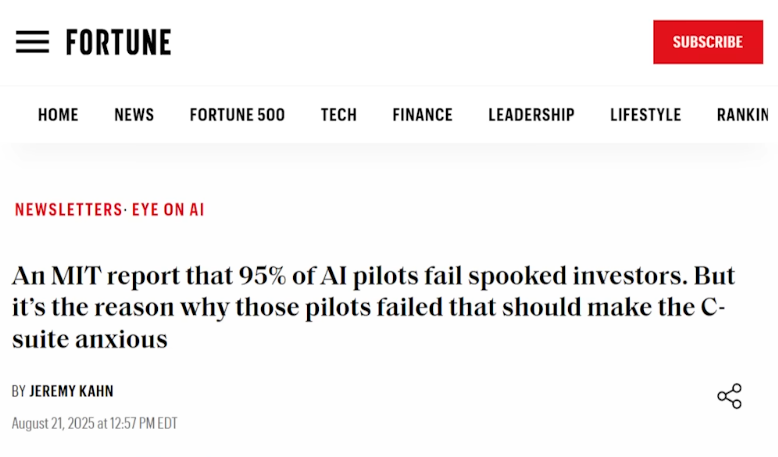Share the article via share icon
The height and width of the screenshot is (457, 778).
pos(729,396)
